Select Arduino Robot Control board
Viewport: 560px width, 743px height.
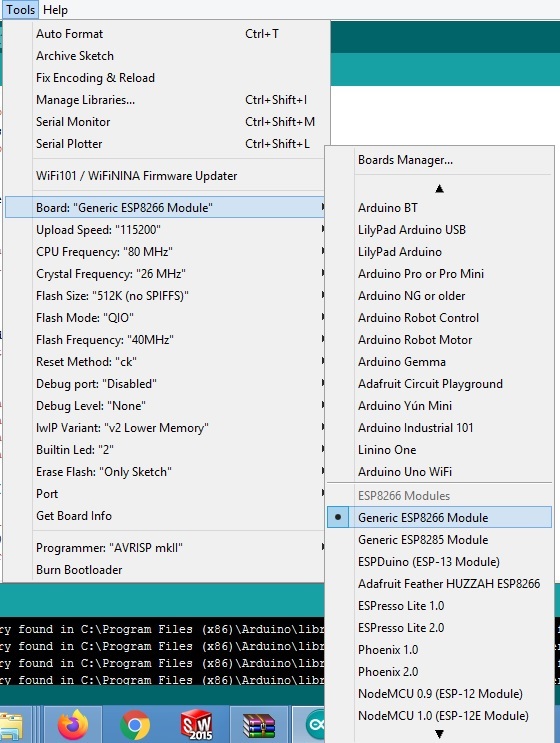(x=439, y=317)
